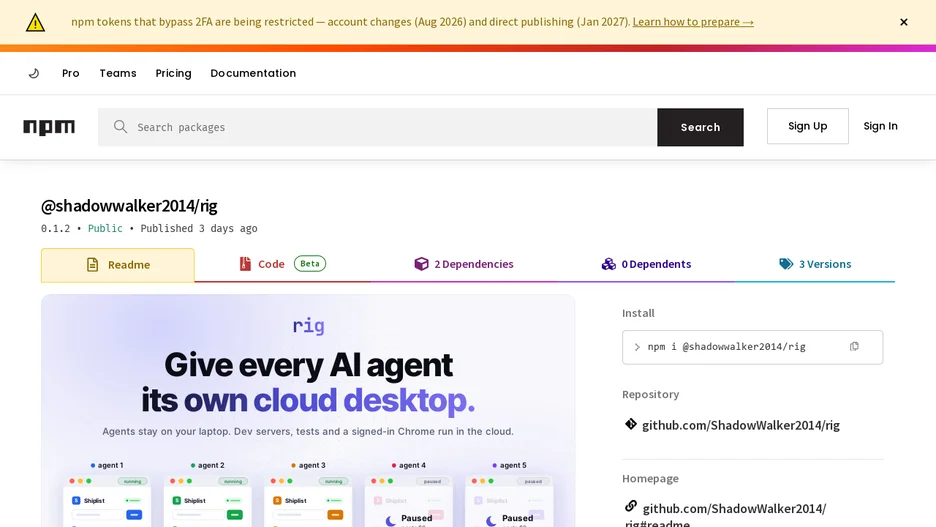Click the Dependencies cube icon
936x527 pixels.
421,264
